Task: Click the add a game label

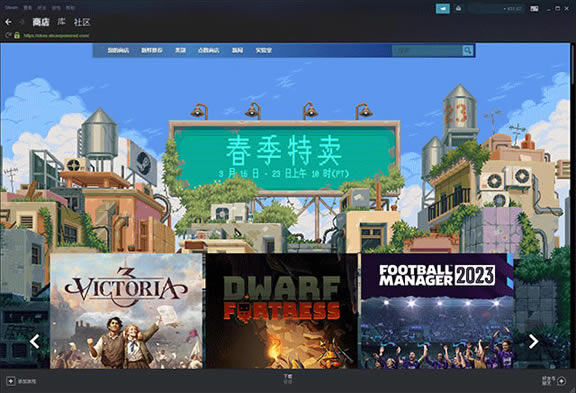Action: tap(28, 382)
